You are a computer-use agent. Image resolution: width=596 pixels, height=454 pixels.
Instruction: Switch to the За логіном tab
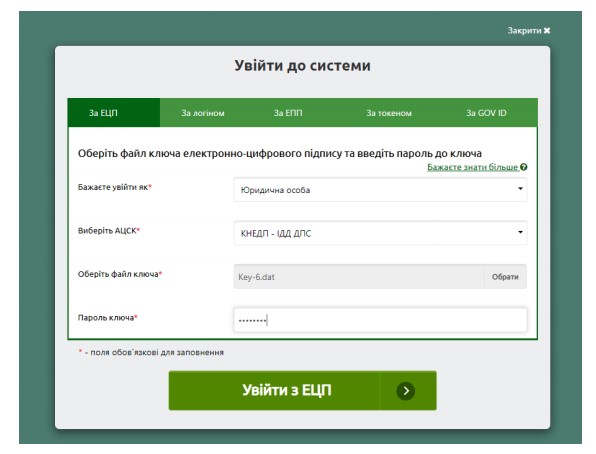[203, 113]
